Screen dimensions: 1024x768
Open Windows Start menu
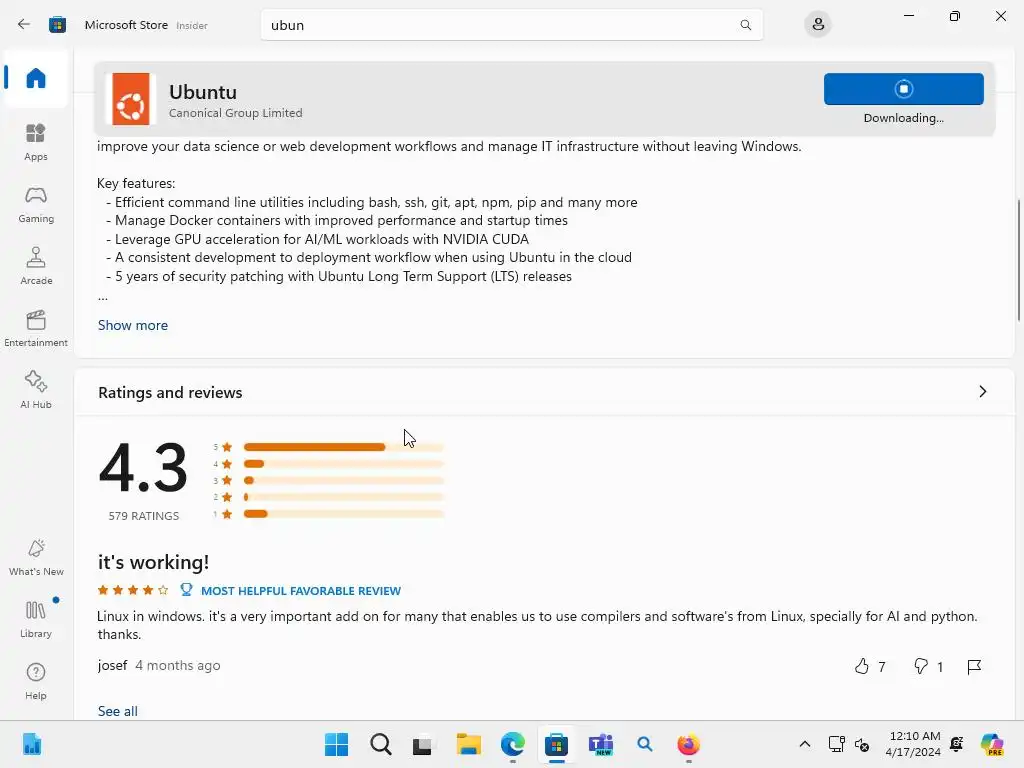coord(336,744)
